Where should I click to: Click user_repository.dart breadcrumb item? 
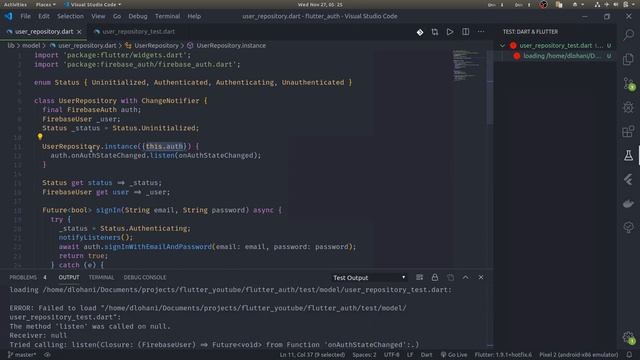click(x=87, y=46)
